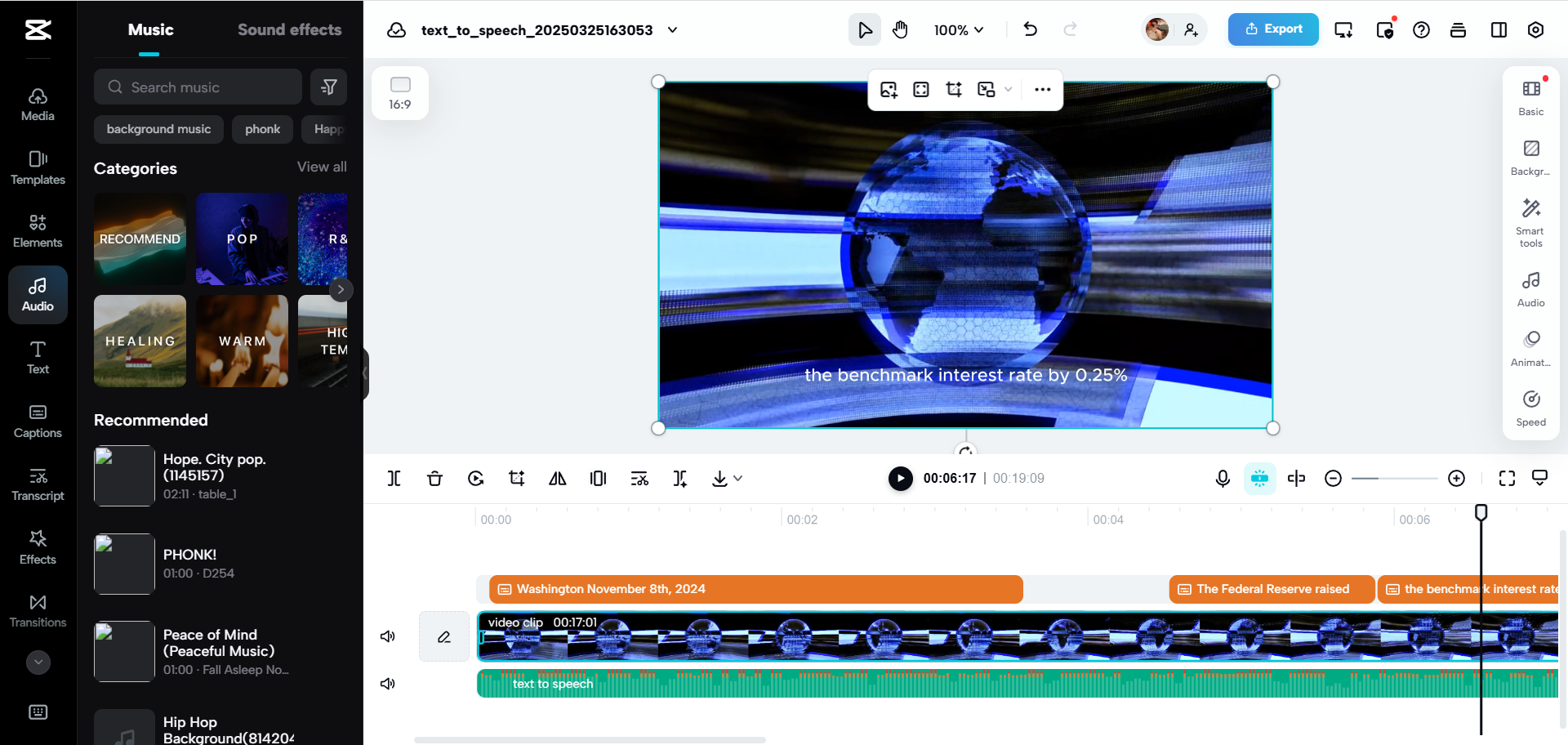Click the Export button

click(x=1272, y=29)
